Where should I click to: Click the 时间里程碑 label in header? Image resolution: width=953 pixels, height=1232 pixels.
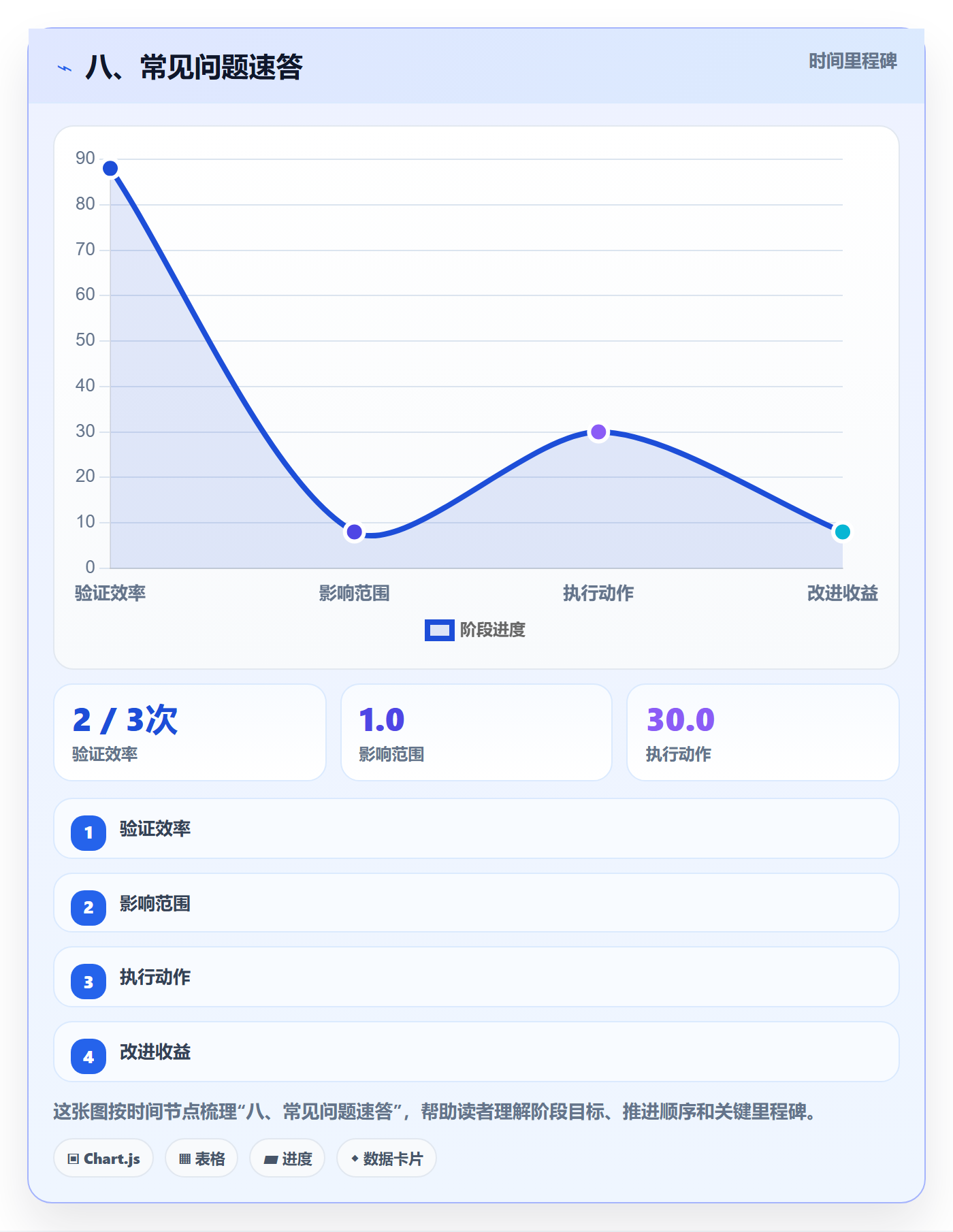(x=852, y=61)
